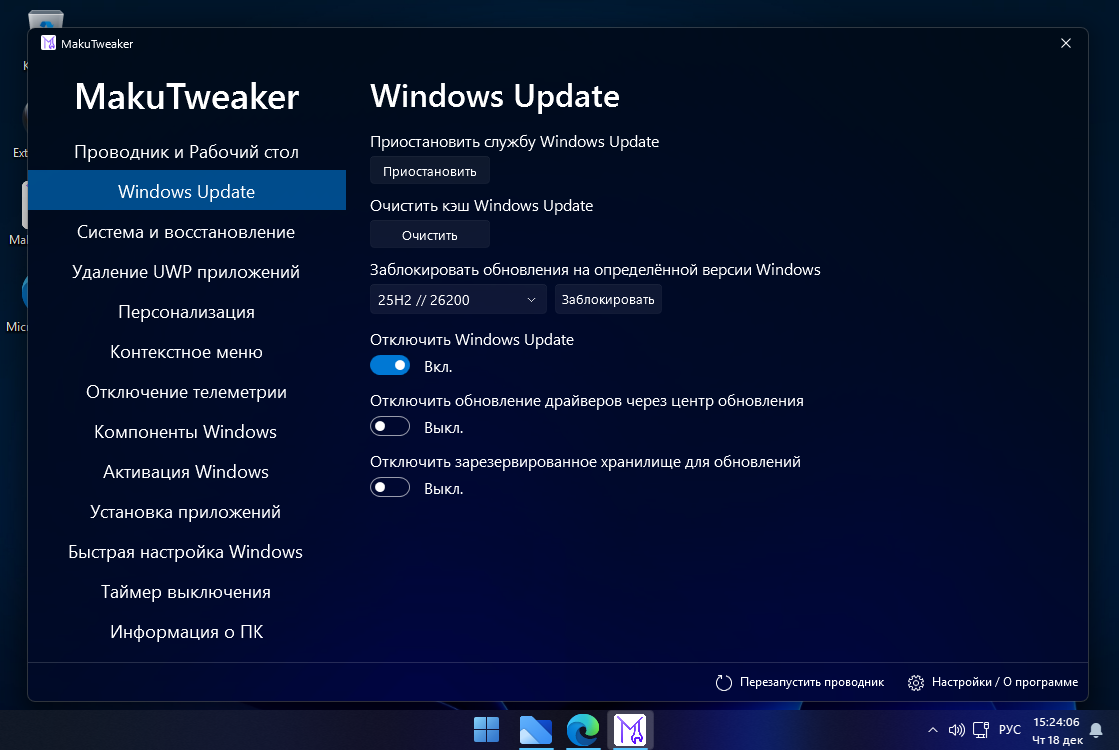This screenshot has width=1119, height=750.
Task: Go to Компоненты Windows section
Action: click(186, 432)
